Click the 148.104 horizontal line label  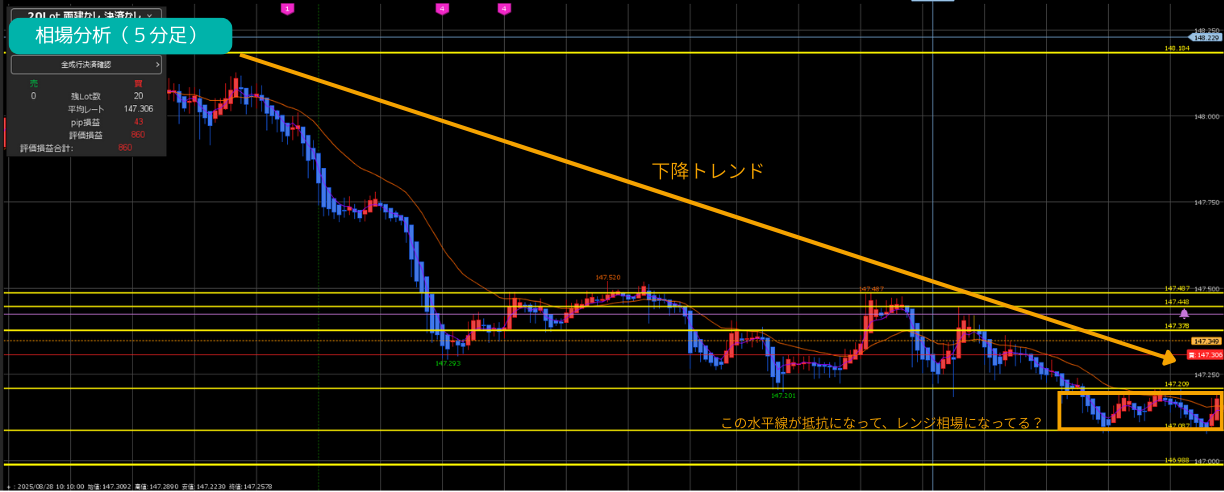[1176, 48]
